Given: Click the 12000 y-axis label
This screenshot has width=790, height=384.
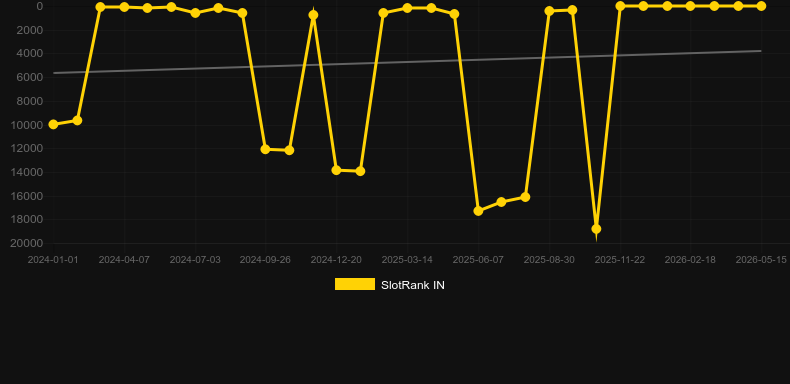Looking at the screenshot, I should tap(27, 149).
